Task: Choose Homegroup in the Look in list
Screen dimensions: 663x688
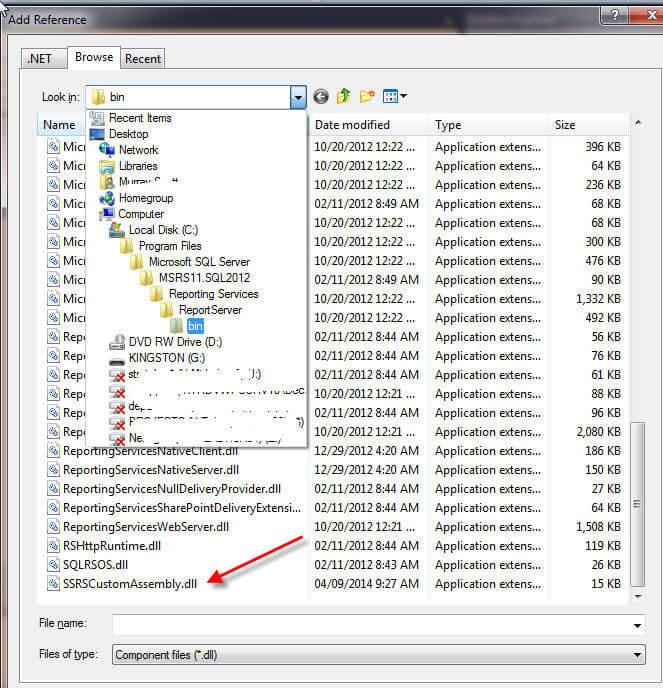Action: 146,198
